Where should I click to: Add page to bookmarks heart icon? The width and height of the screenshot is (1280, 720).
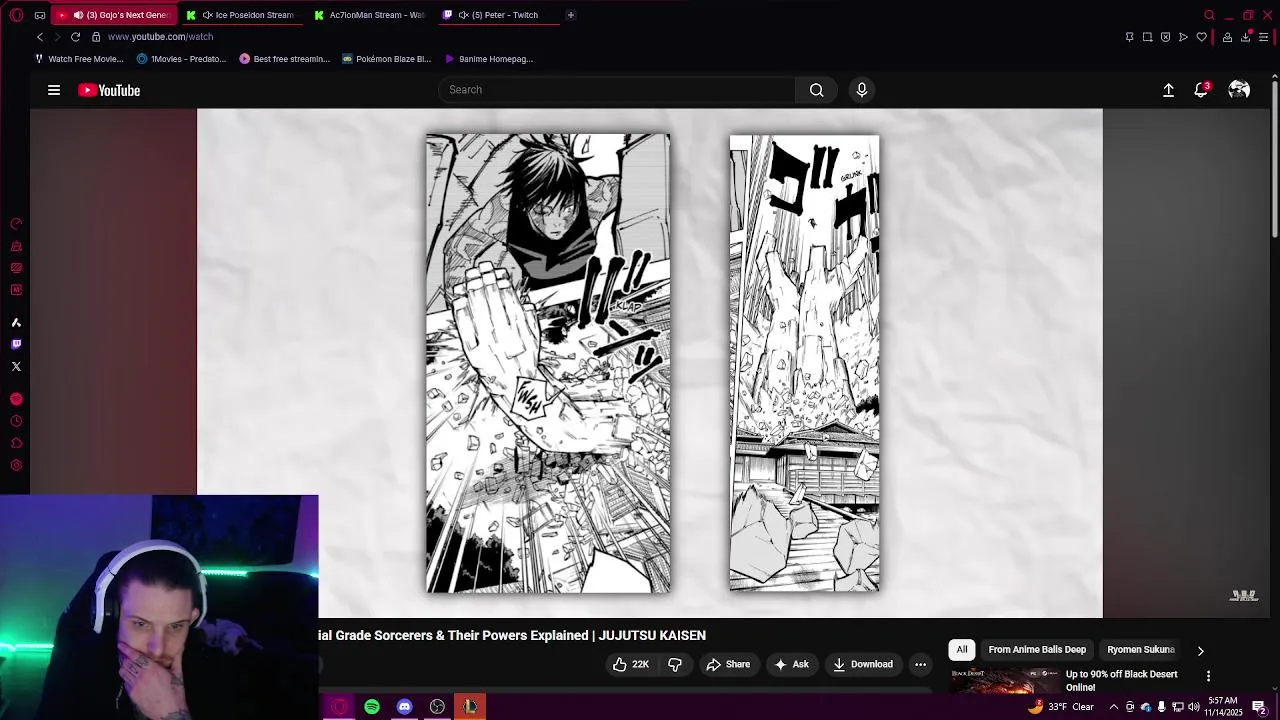[1201, 37]
